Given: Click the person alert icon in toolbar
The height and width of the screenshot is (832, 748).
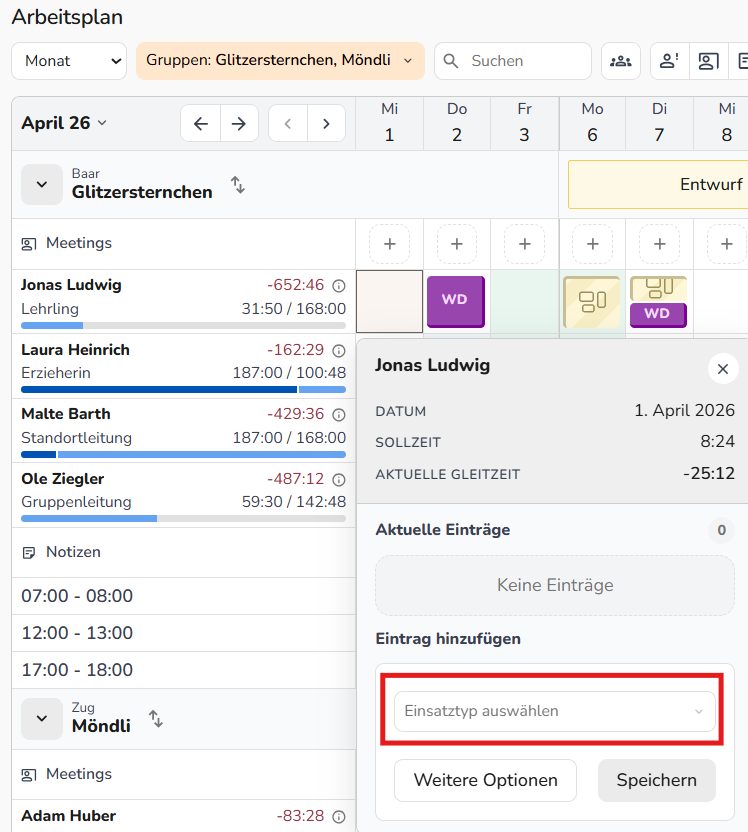Looking at the screenshot, I should 669,61.
